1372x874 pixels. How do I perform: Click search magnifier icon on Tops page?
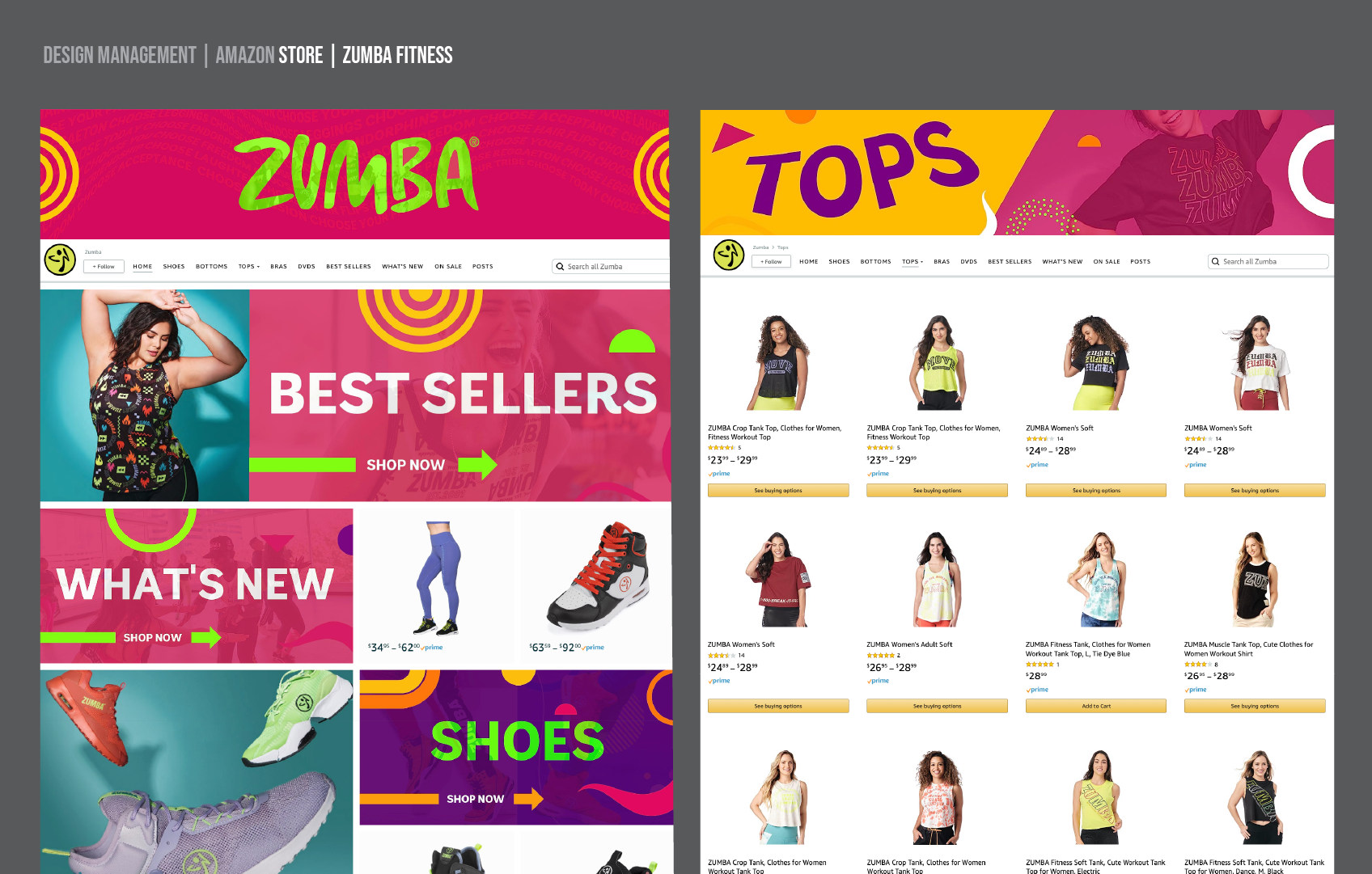pos(1215,261)
